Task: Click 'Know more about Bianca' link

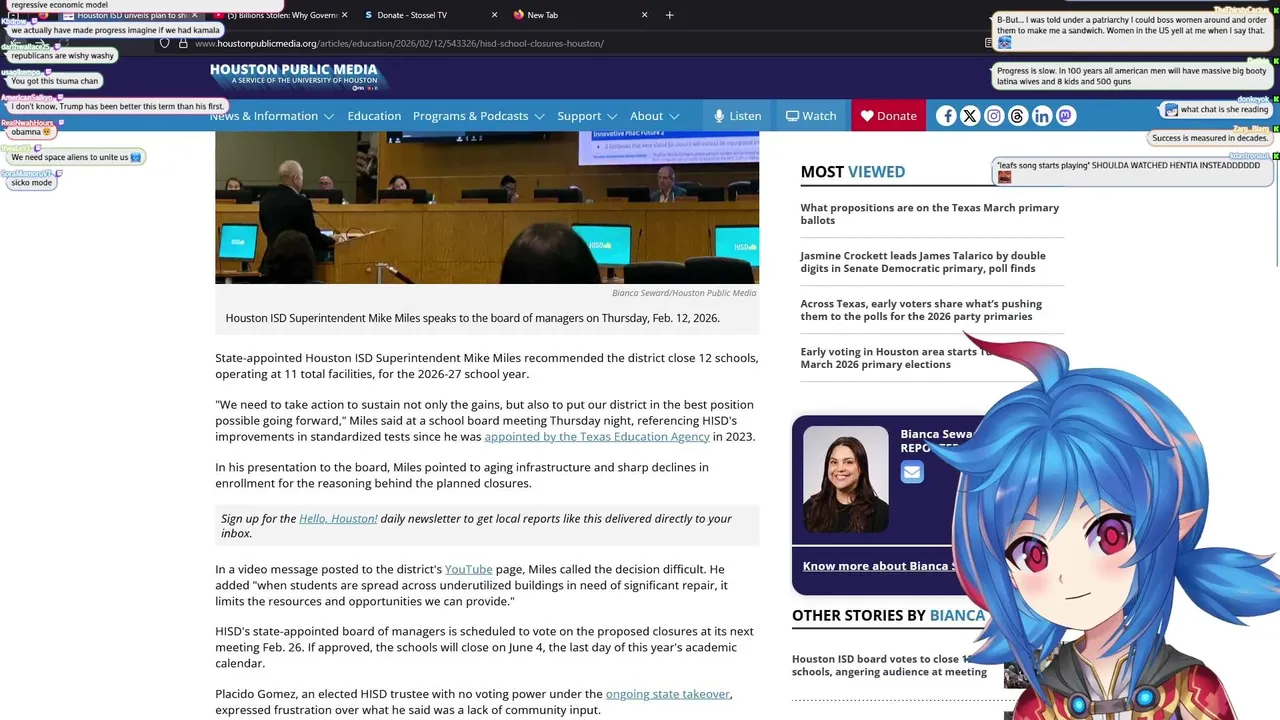Action: pos(880,566)
